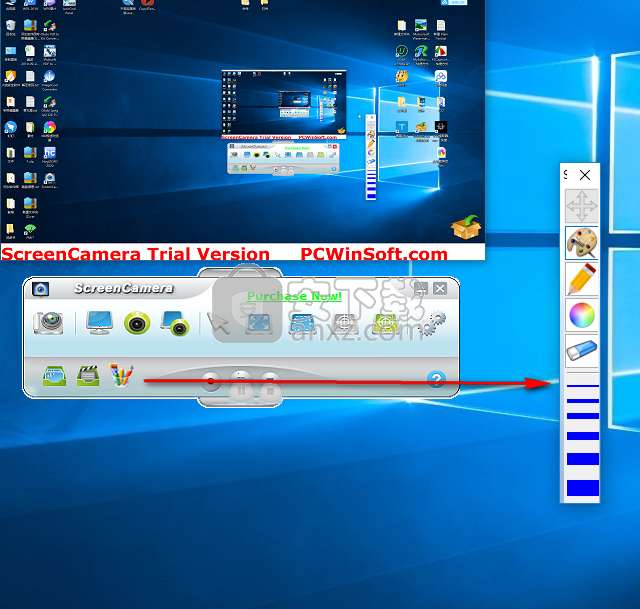Screen dimensions: 640x609
Task: Take a snapshot with the camera icon
Action: (49, 323)
